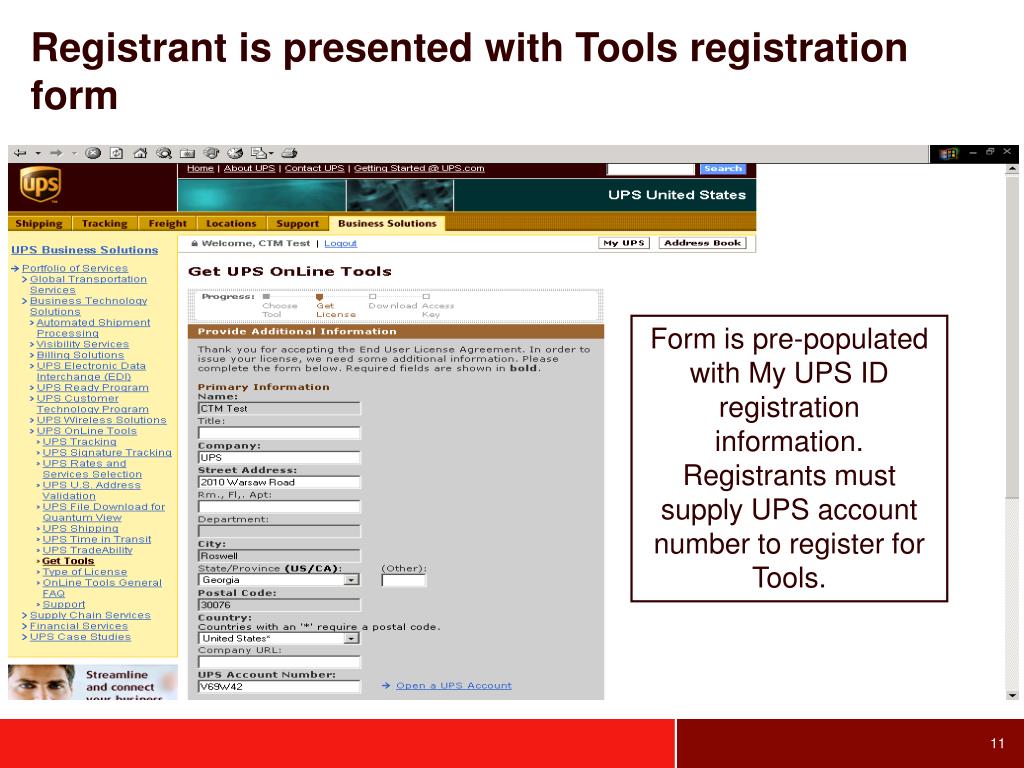Click the Rm., Fl., Apt field
Screen dimensions: 1024x768
click(279, 507)
